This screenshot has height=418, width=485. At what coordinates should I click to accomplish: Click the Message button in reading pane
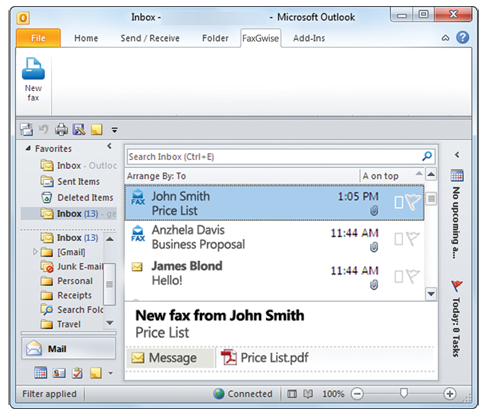(x=170, y=358)
